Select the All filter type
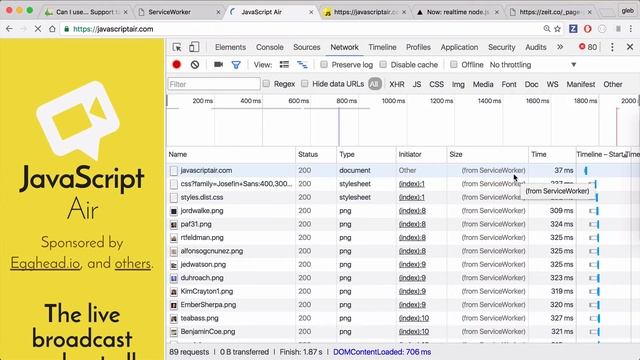640x360 pixels. (374, 84)
